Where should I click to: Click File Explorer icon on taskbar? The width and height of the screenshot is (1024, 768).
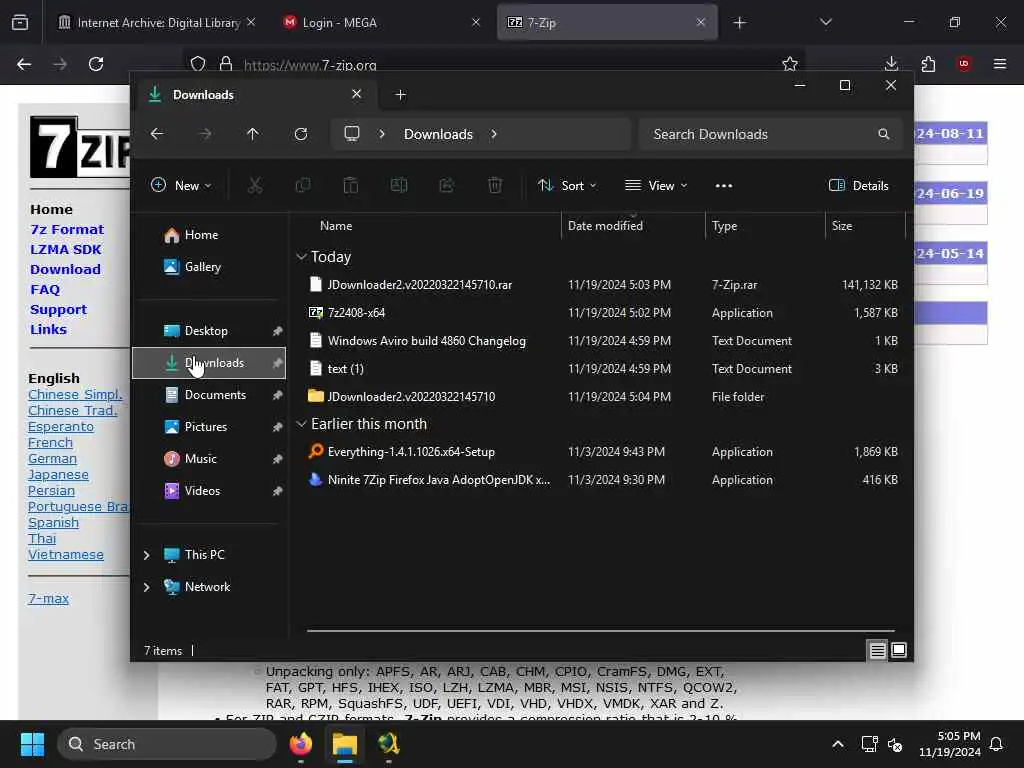(x=345, y=744)
